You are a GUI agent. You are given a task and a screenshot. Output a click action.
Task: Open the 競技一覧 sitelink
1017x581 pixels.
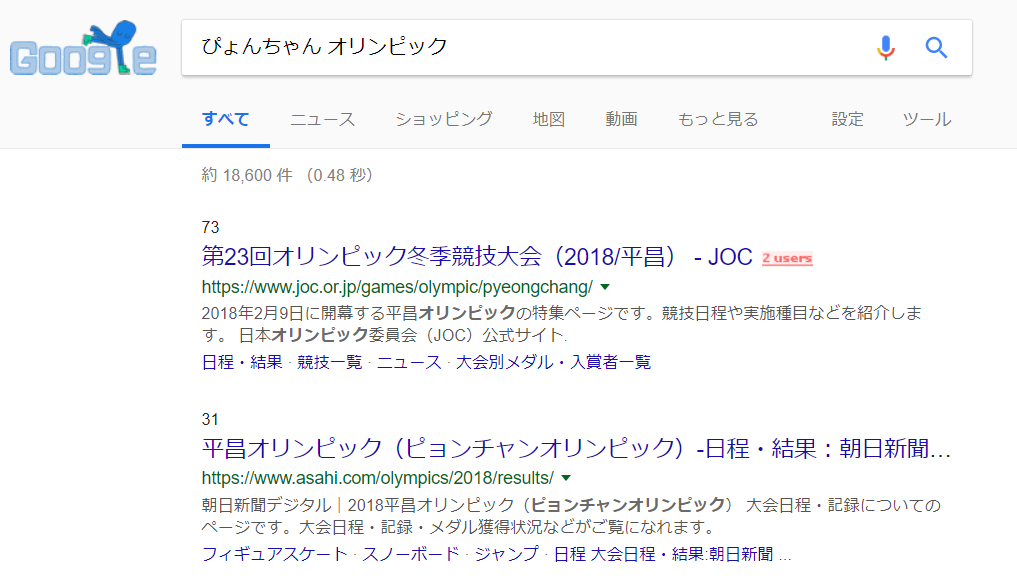click(329, 362)
